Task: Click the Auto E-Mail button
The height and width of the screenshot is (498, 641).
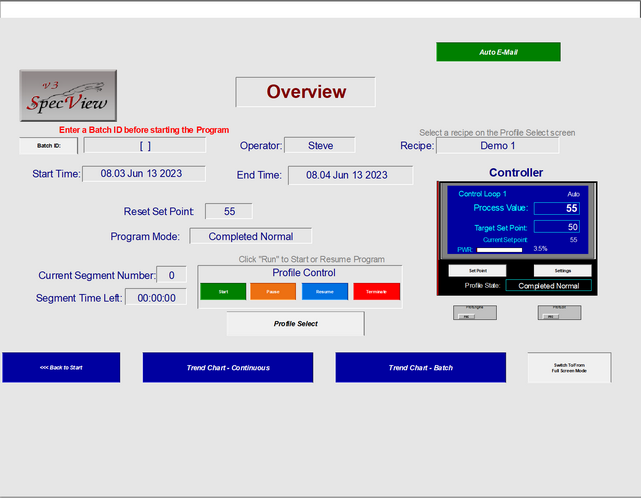Action: [498, 52]
